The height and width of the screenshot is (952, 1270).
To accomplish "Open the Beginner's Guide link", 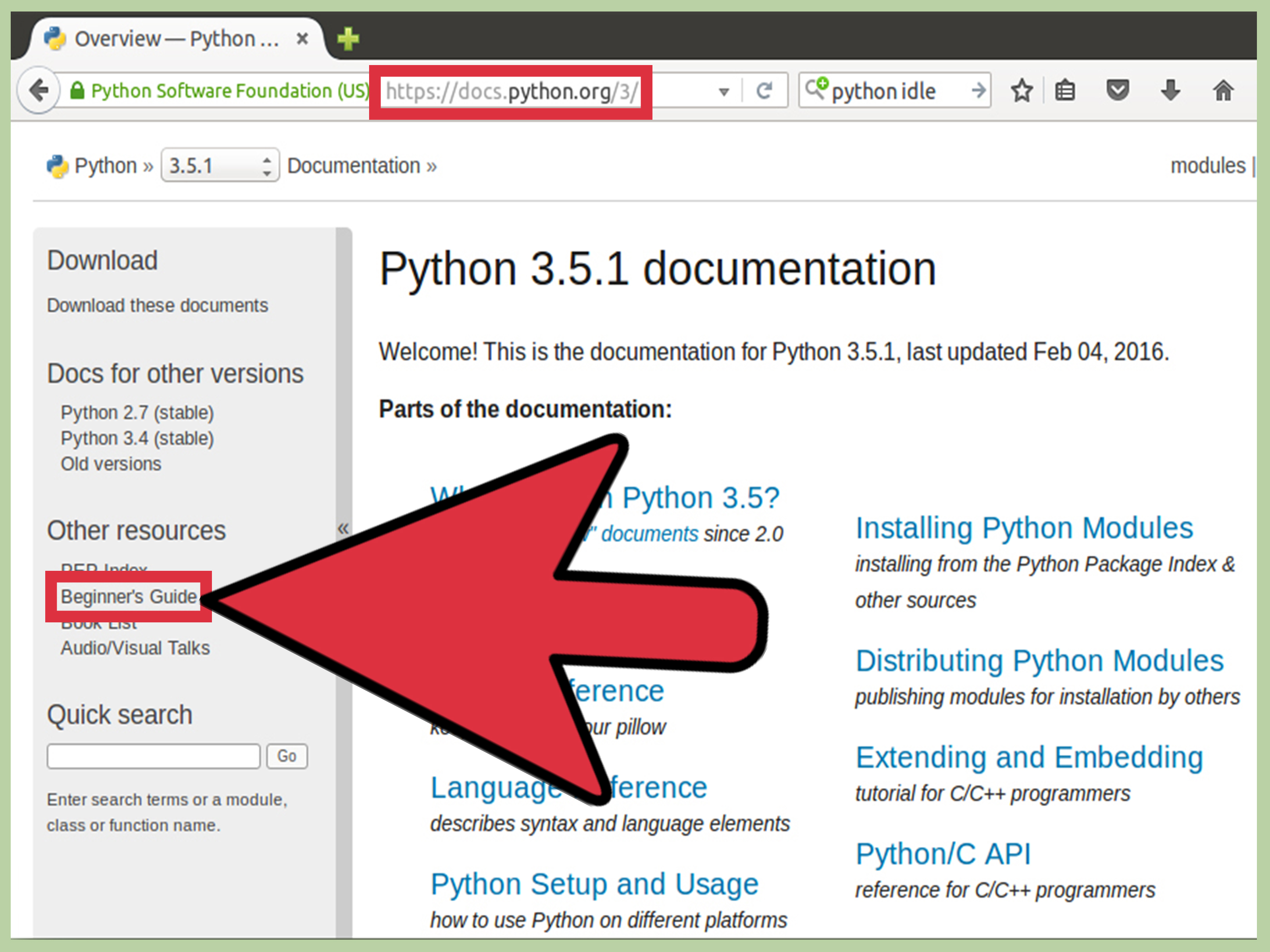I will pyautogui.click(x=129, y=597).
